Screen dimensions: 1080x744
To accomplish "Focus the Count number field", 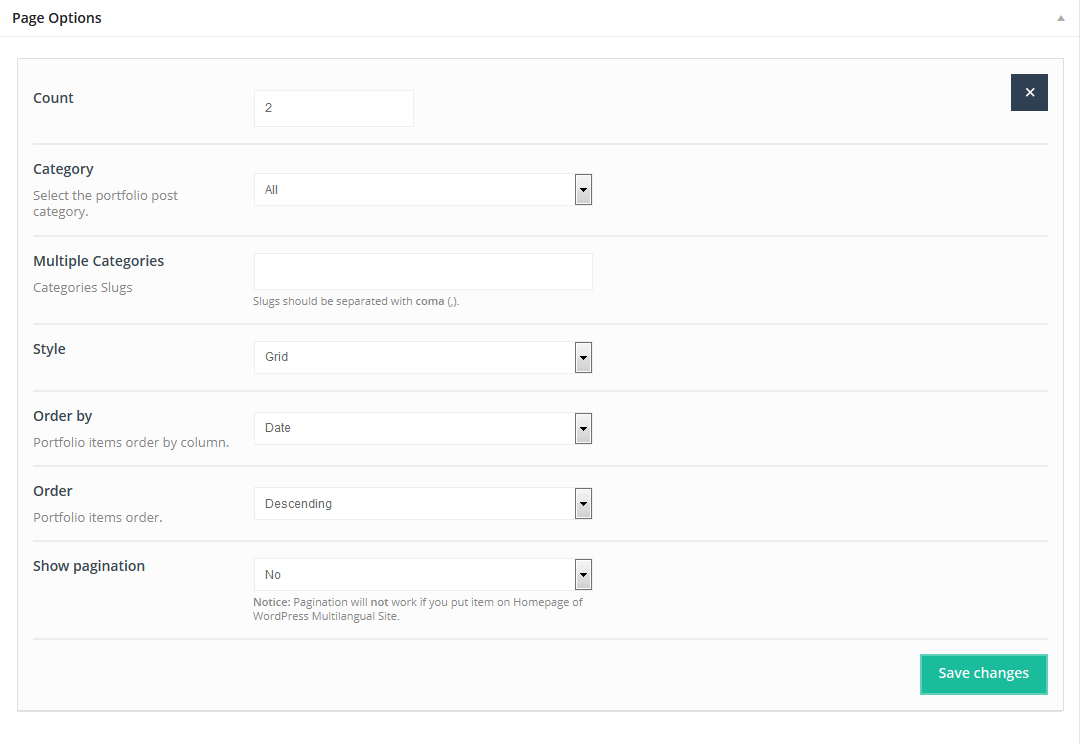I will pos(333,108).
